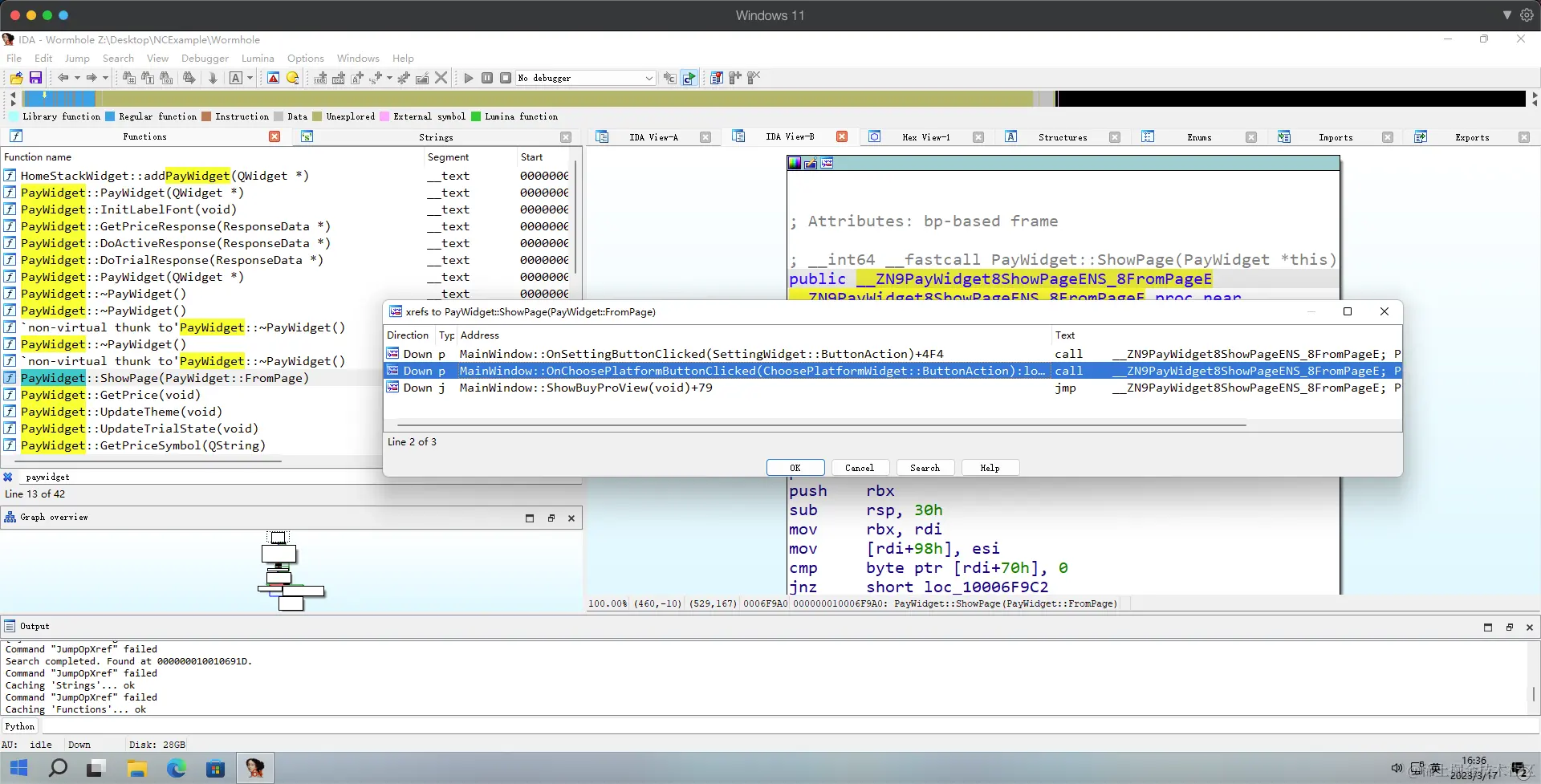The image size is (1541, 784).
Task: Switch to the Hex View-1 tab
Action: pos(925,137)
